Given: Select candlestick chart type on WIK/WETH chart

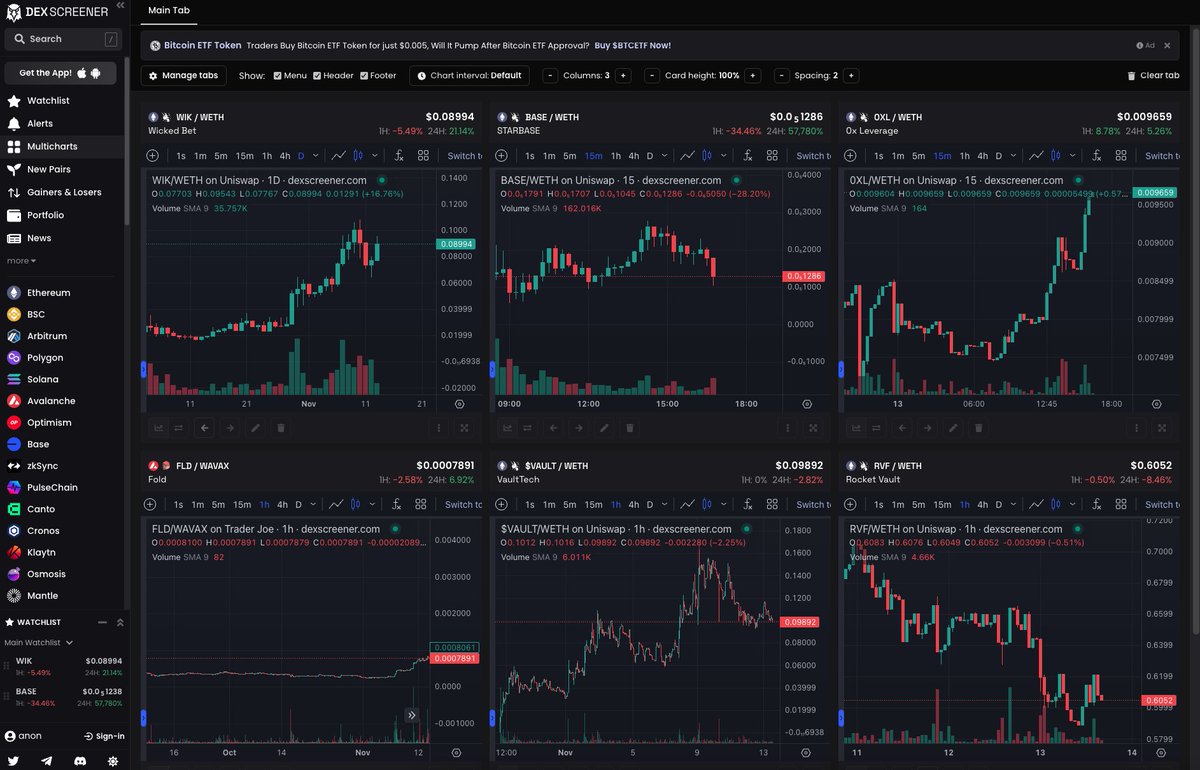Looking at the screenshot, I should click(x=358, y=156).
